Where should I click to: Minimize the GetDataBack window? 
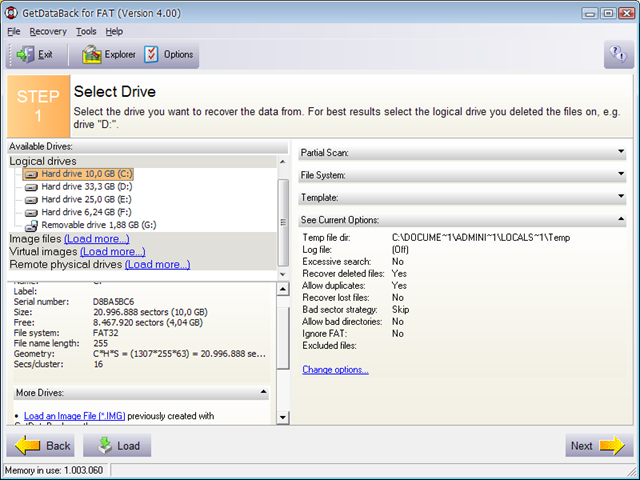[x=589, y=13]
